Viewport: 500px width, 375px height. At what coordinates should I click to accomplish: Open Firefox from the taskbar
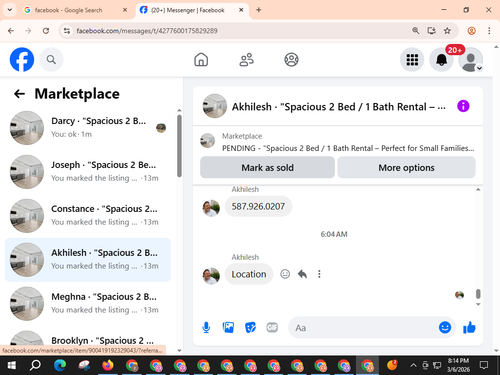click(x=108, y=365)
